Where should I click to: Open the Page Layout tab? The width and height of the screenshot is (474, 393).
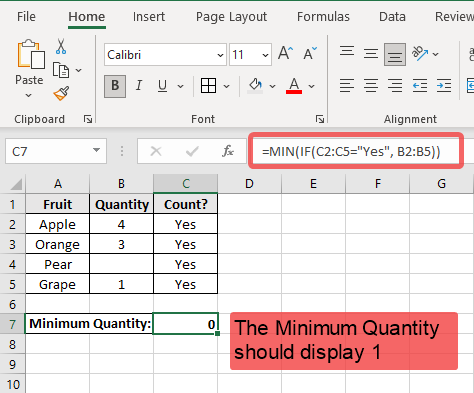[x=231, y=17]
